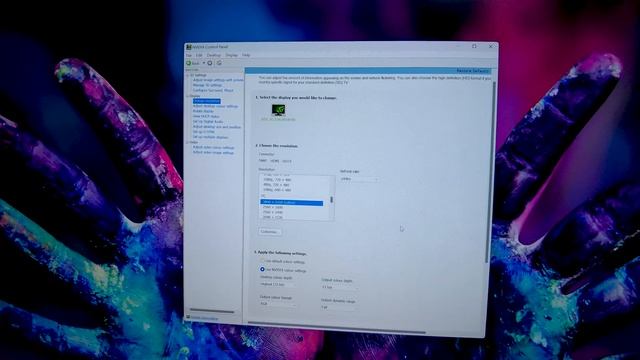Image resolution: width=640 pixels, height=360 pixels.
Task: Open the File menu
Action: pos(189,55)
